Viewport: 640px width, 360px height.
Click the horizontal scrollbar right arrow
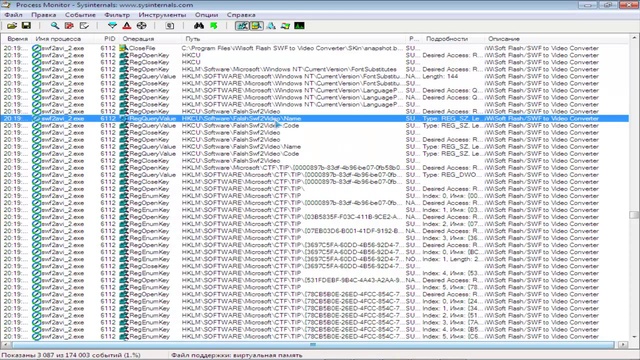tap(623, 345)
